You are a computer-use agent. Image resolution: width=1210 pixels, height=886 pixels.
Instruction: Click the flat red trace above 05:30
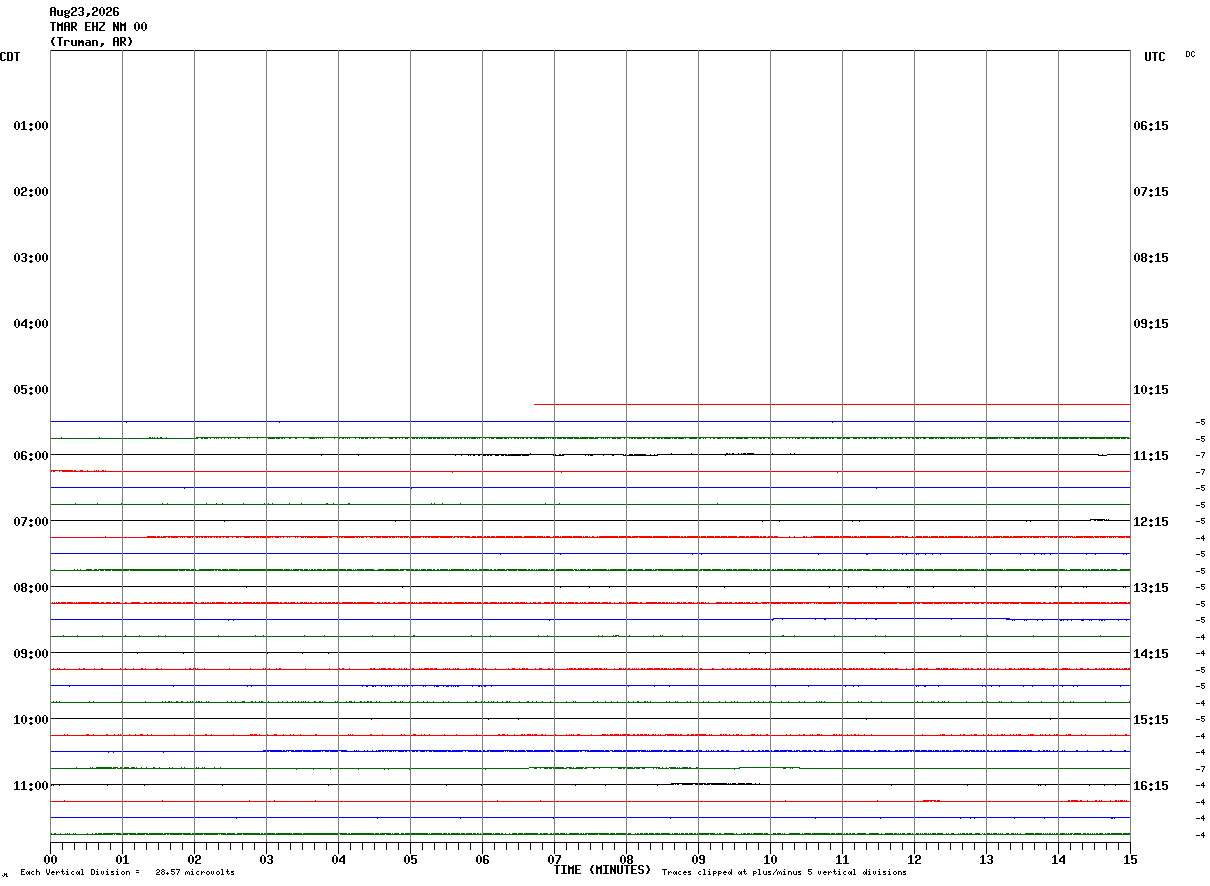pos(832,404)
